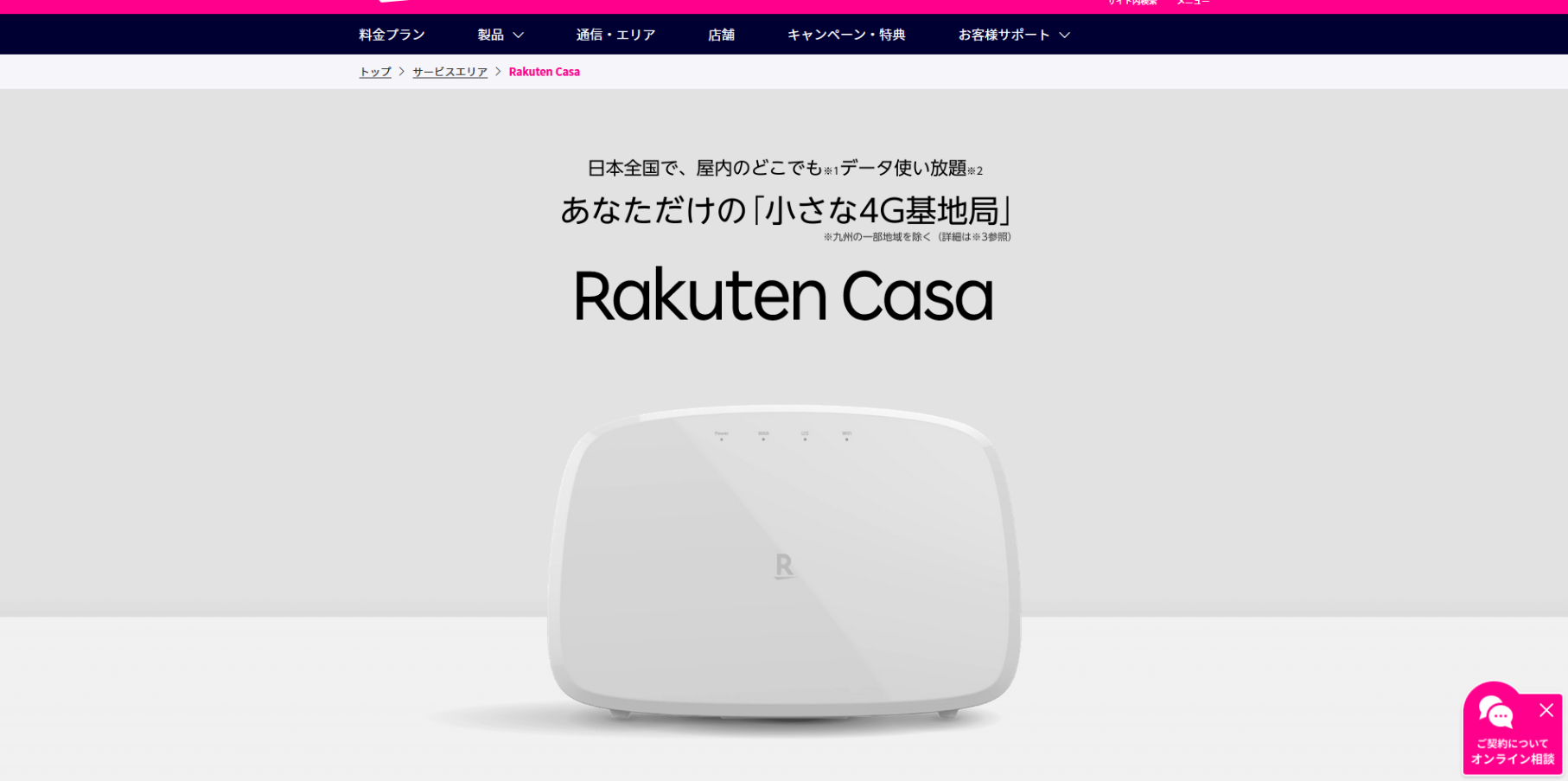
Task: Close the online consultation widget with X
Action: click(1546, 710)
